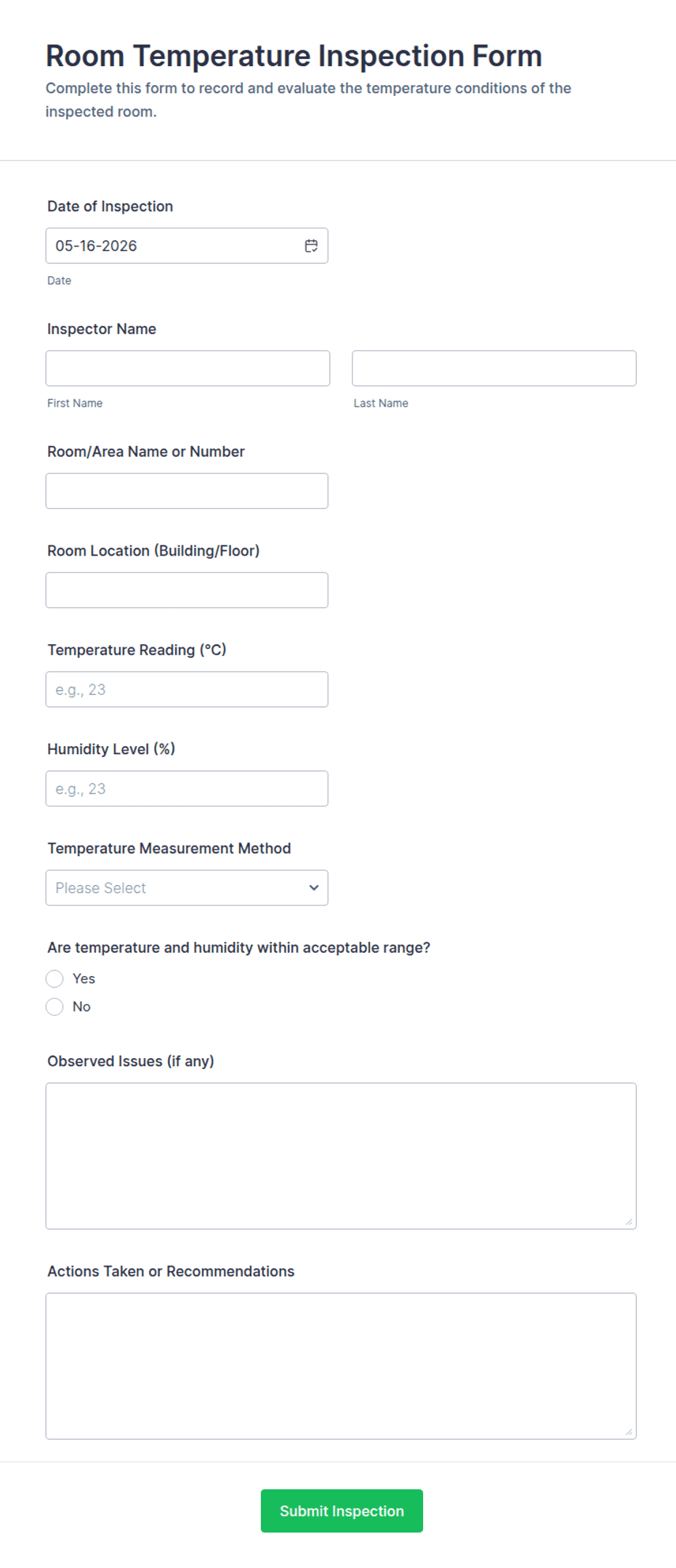Click the Yes option label
This screenshot has height=1568, width=676.
coord(84,979)
